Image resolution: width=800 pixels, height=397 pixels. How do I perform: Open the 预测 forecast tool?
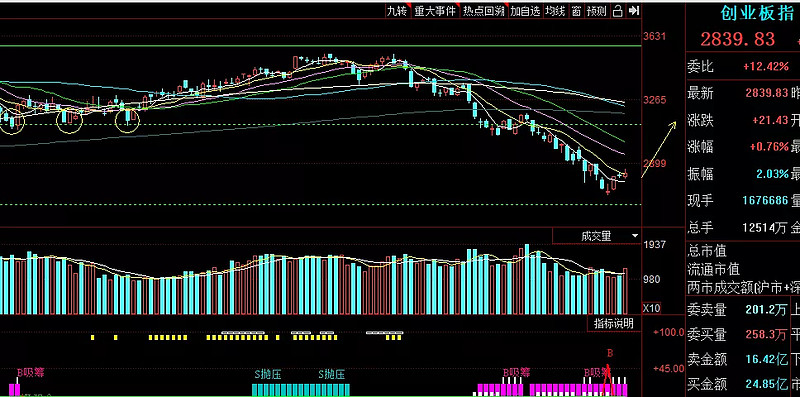tap(596, 11)
